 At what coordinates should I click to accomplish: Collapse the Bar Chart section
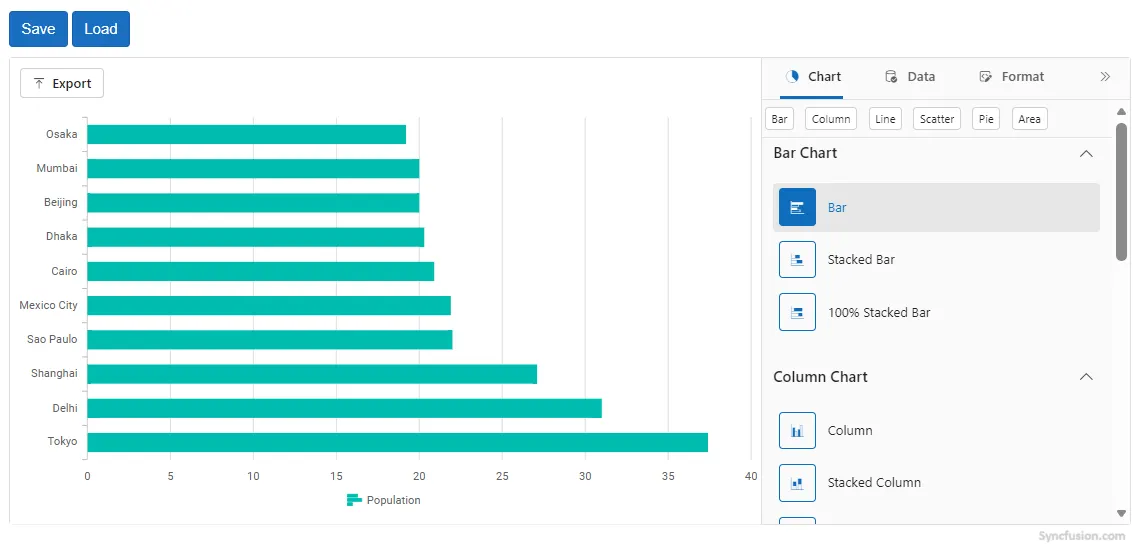coord(1086,153)
